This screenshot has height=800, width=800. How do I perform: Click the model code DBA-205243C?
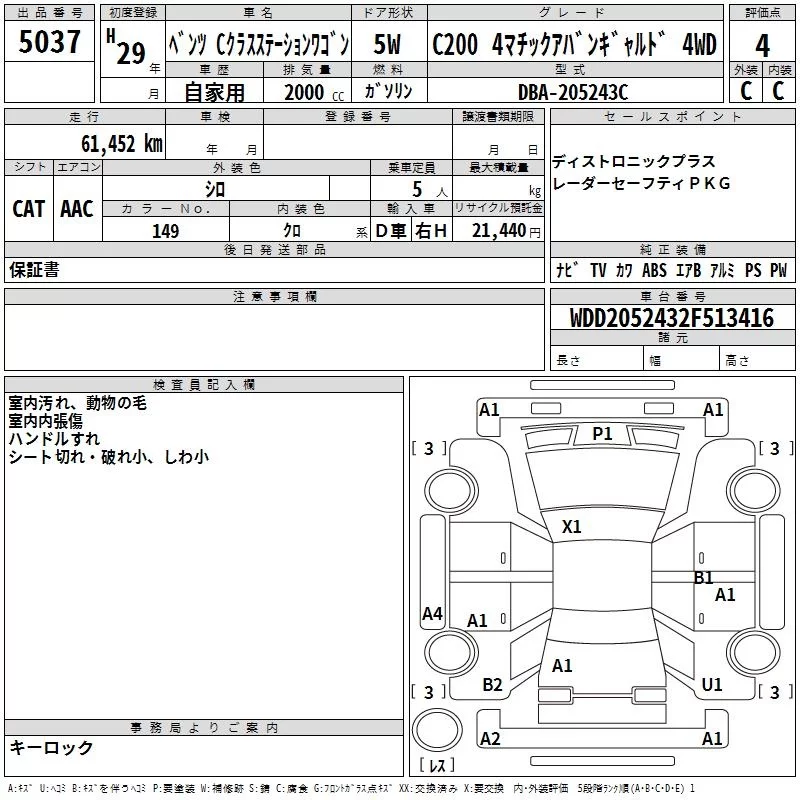click(x=573, y=92)
